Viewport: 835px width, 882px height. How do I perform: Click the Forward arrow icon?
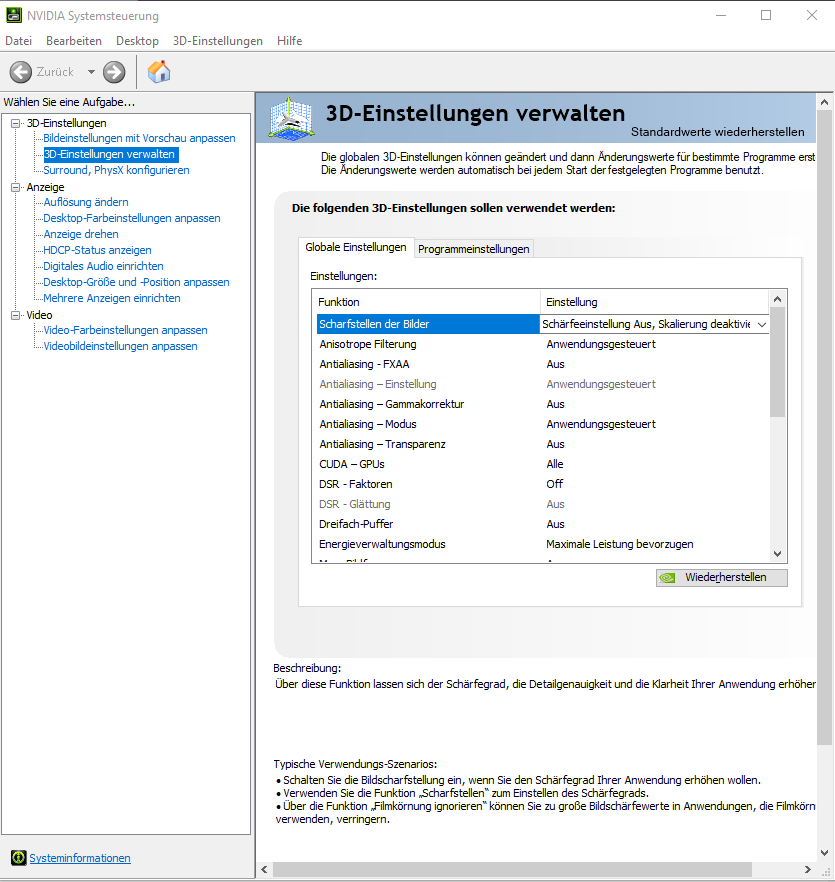click(x=114, y=72)
